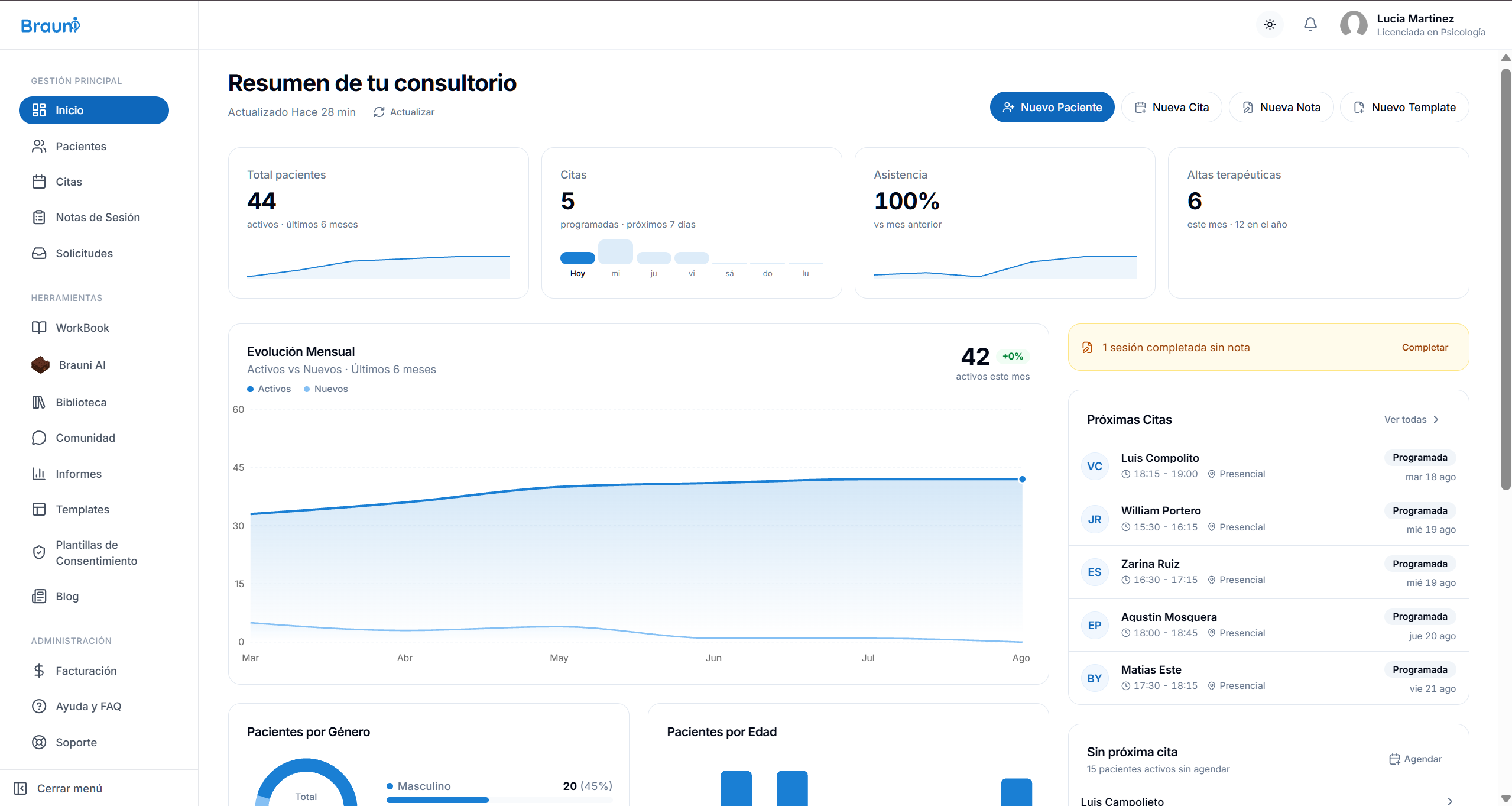Open Matias Este appointment

(x=1268, y=678)
